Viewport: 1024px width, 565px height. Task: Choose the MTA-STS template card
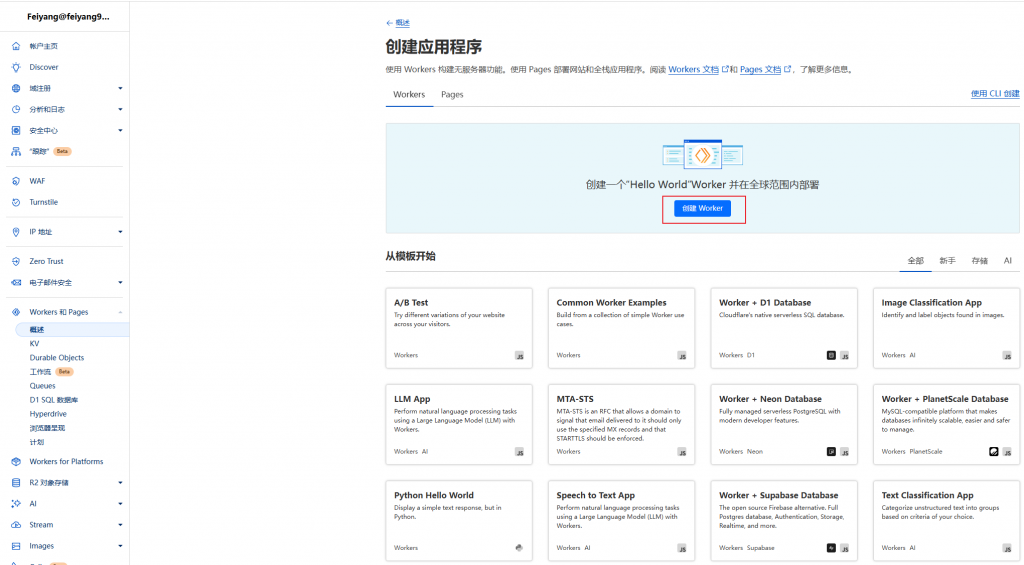pyautogui.click(x=621, y=425)
